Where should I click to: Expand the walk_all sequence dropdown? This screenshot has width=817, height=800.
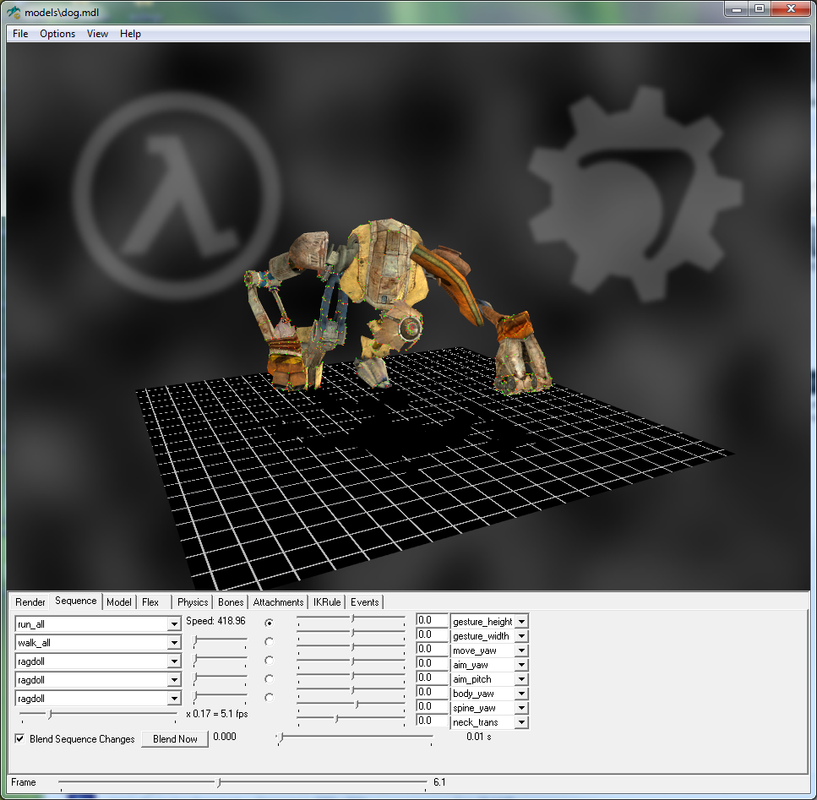[x=174, y=643]
